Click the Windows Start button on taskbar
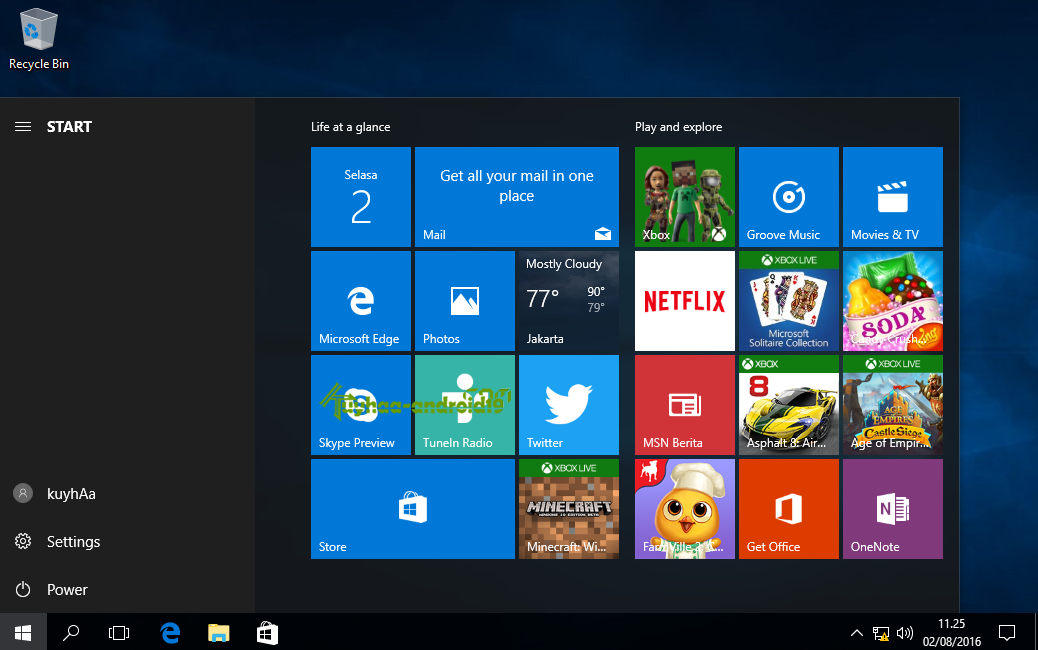 pos(23,633)
